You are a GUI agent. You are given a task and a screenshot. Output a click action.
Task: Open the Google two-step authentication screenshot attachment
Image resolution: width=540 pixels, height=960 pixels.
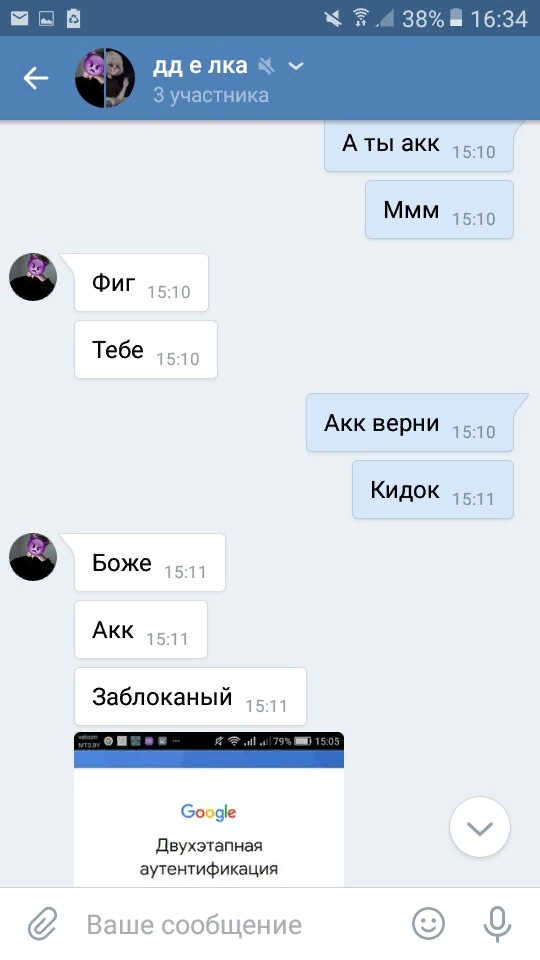click(x=209, y=809)
